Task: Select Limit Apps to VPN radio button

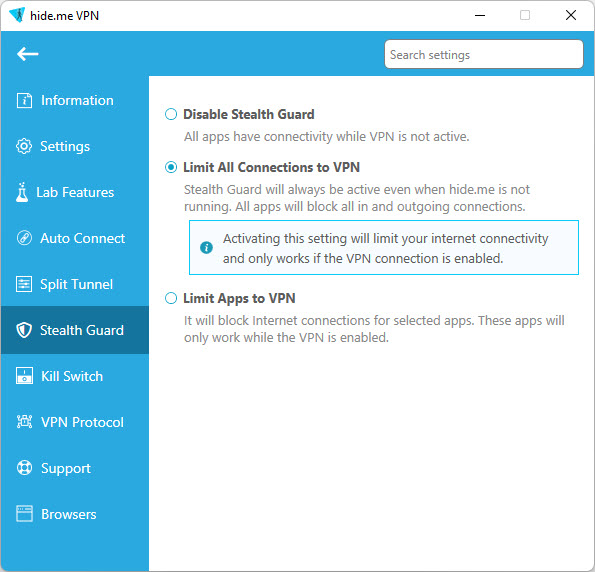Action: (x=171, y=298)
